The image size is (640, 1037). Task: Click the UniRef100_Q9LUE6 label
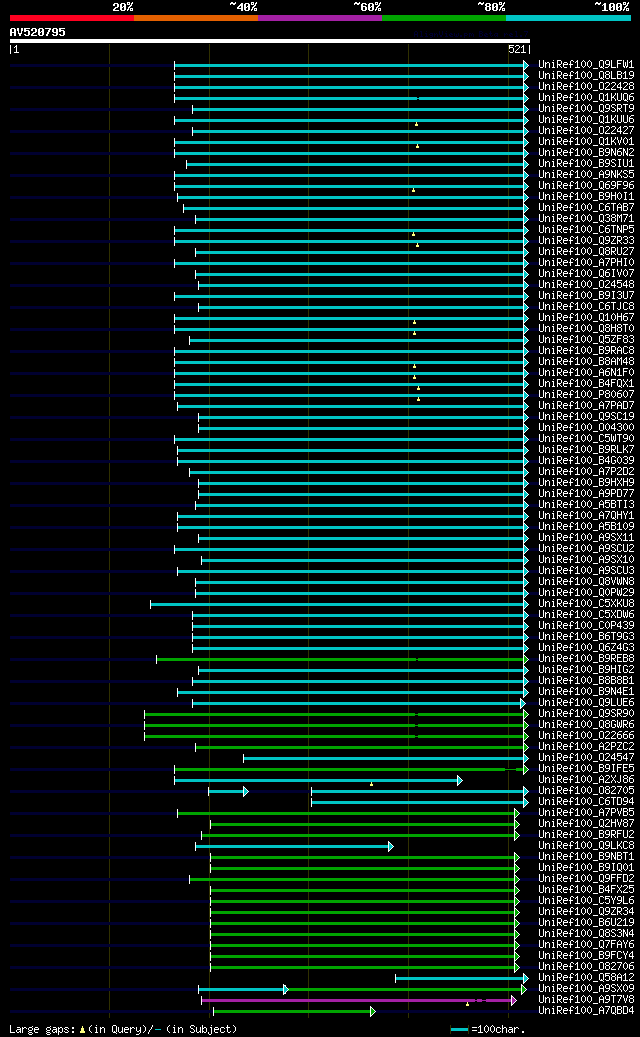click(586, 702)
